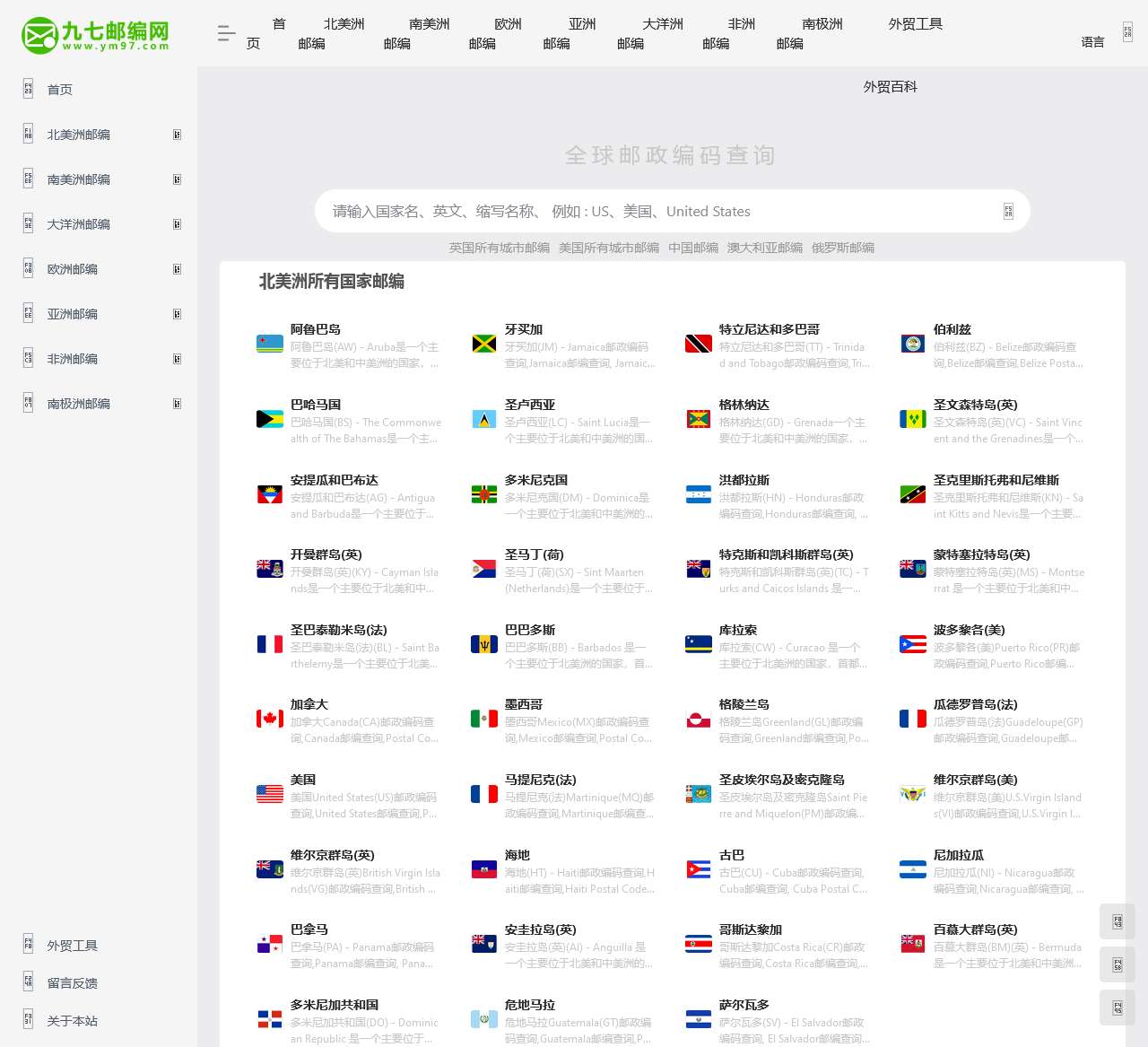The width and height of the screenshot is (1148, 1047).
Task: Click the United States flag icon for 美国
Action: click(270, 794)
